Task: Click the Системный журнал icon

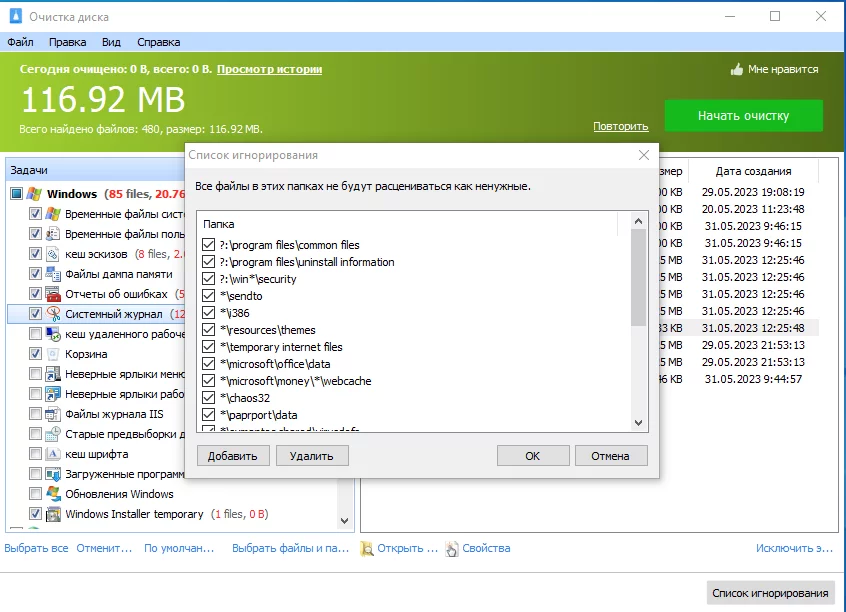Action: click(53, 314)
